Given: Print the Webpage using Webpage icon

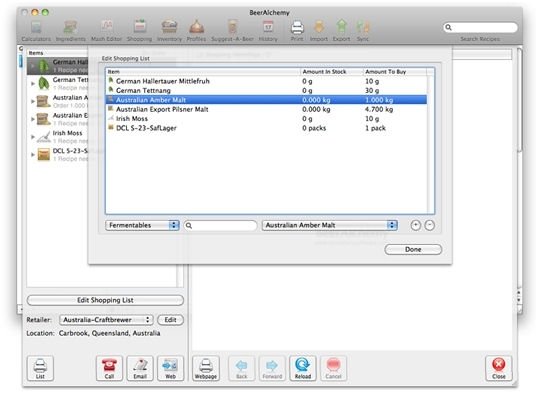Looking at the screenshot, I should coord(206,368).
